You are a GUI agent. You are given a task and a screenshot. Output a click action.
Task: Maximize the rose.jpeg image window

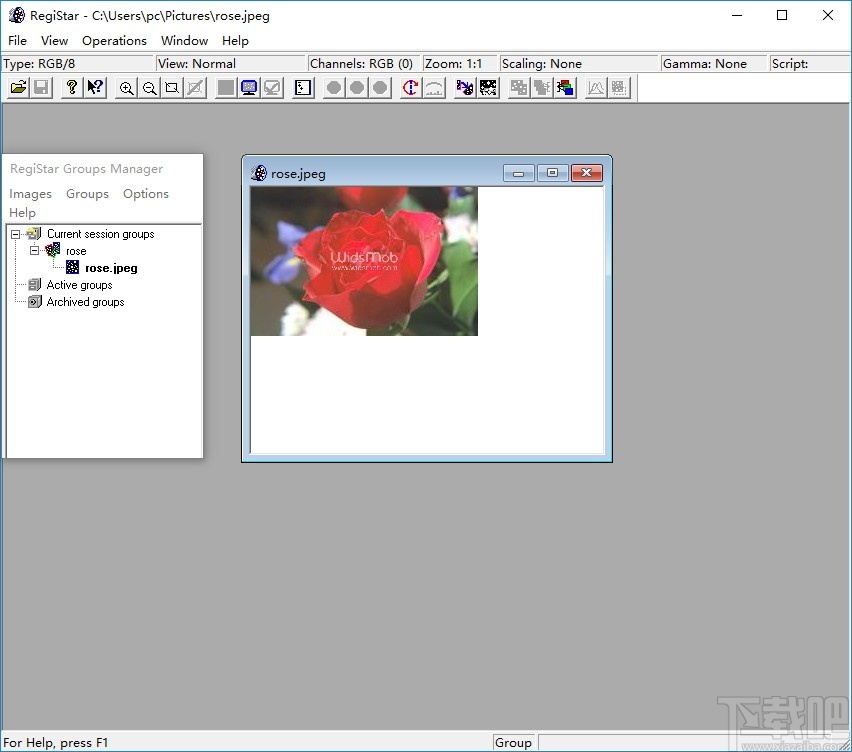(x=552, y=173)
